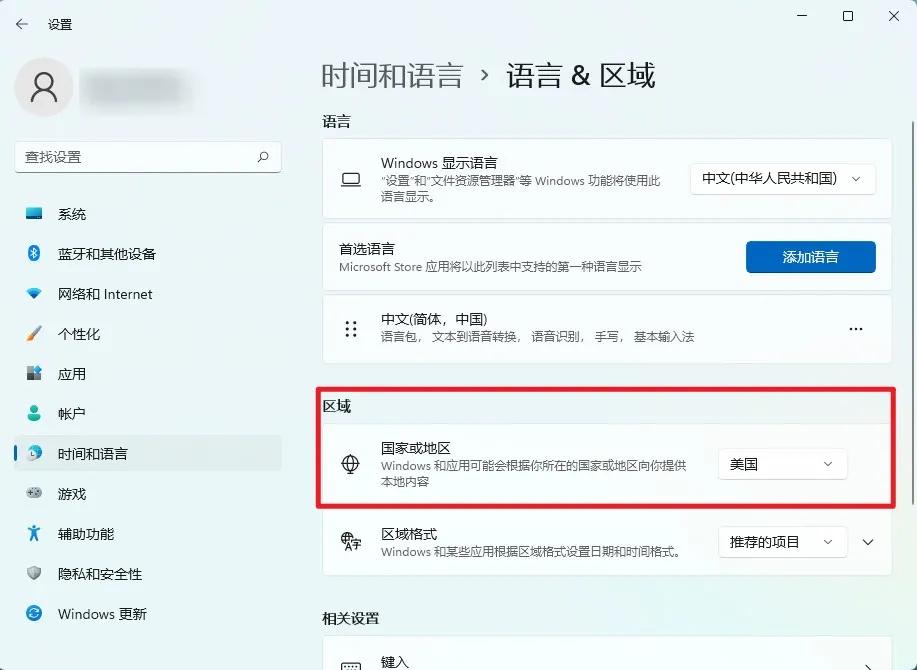Click the 隐私和安全性 shield icon

[34, 574]
